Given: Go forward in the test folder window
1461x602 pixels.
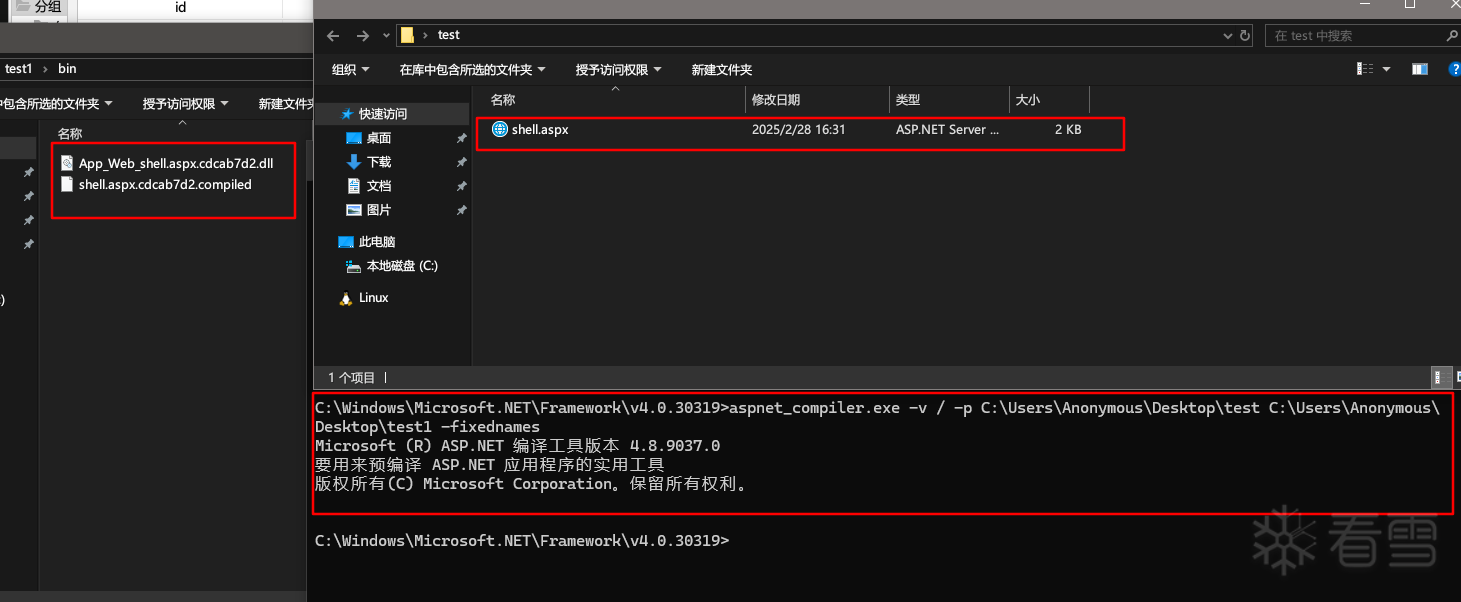Looking at the screenshot, I should point(362,35).
